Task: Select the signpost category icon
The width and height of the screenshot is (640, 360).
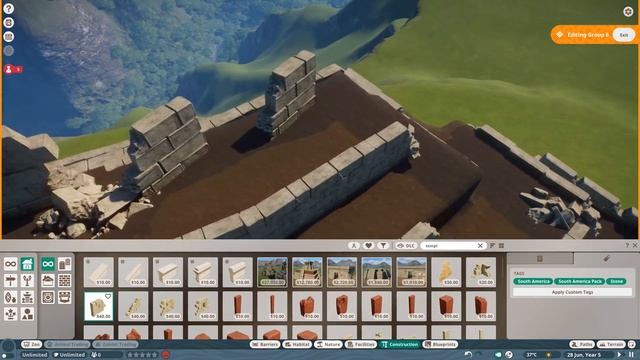Action: click(x=11, y=281)
